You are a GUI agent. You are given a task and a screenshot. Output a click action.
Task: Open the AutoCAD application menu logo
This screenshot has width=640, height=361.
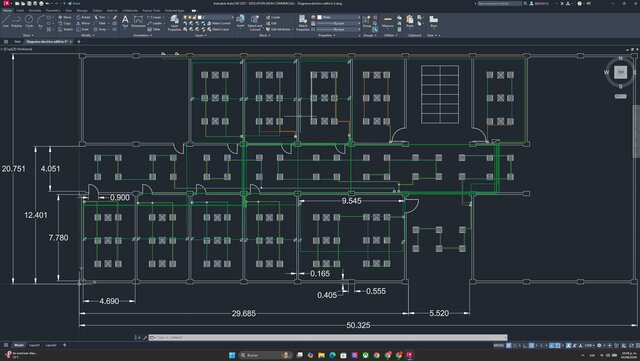[x=6, y=4]
